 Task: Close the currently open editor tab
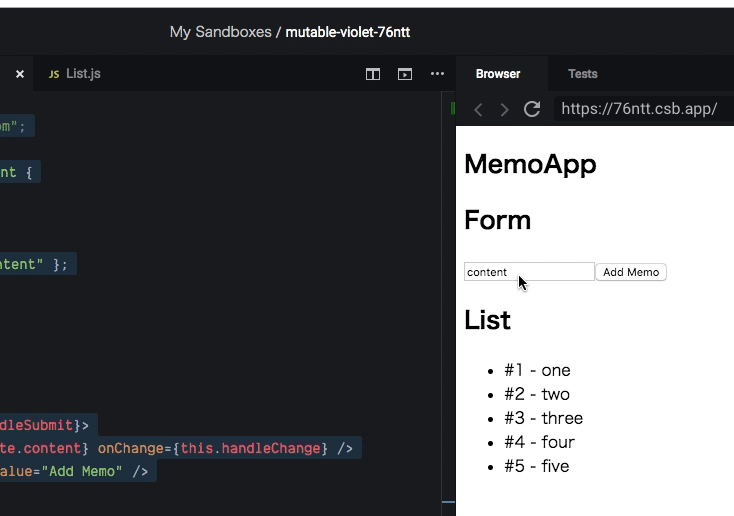19,74
